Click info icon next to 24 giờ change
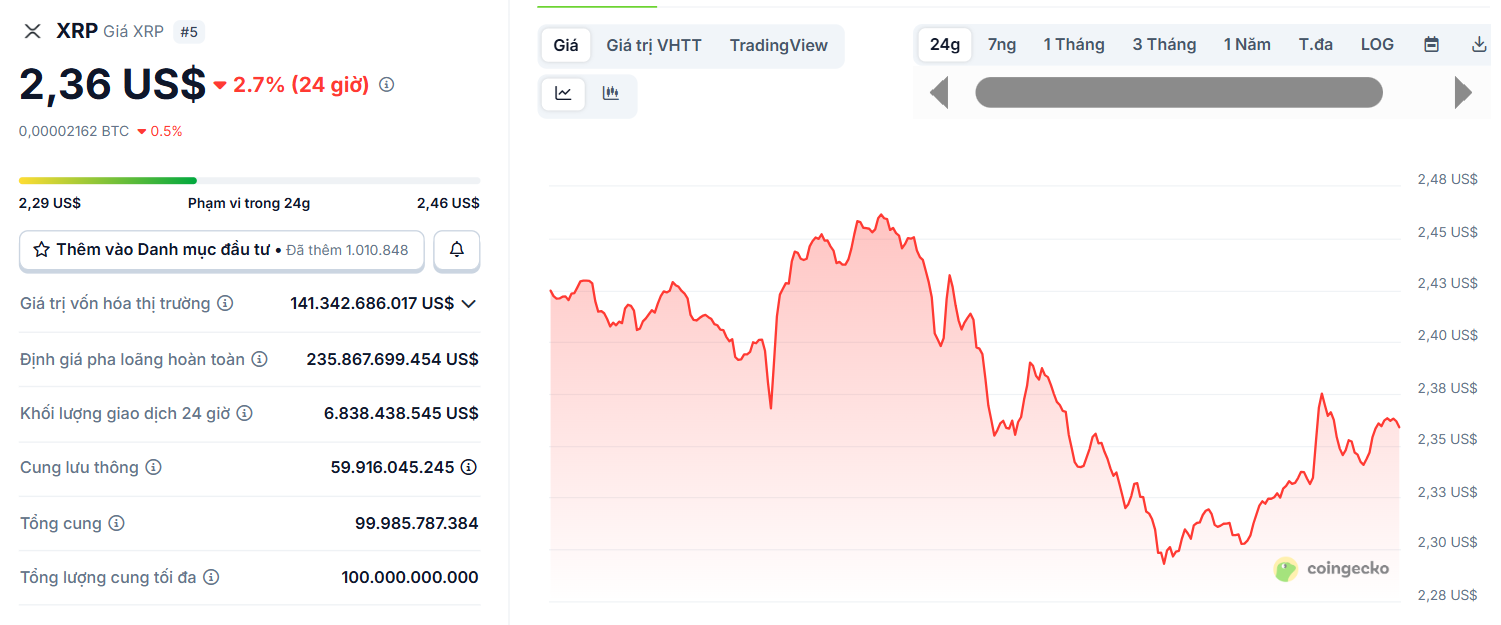Viewport: 1501px width, 625px height. click(x=387, y=85)
